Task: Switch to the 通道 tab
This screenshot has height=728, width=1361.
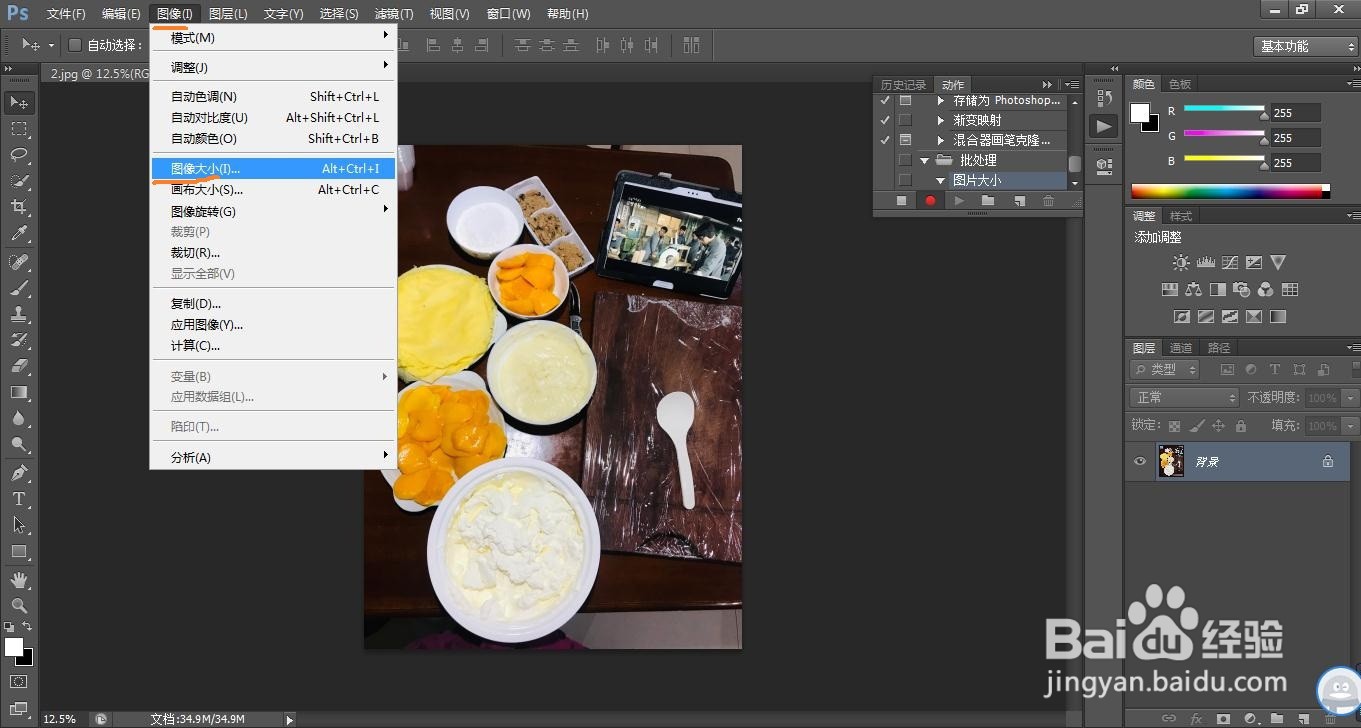Action: [x=1181, y=348]
